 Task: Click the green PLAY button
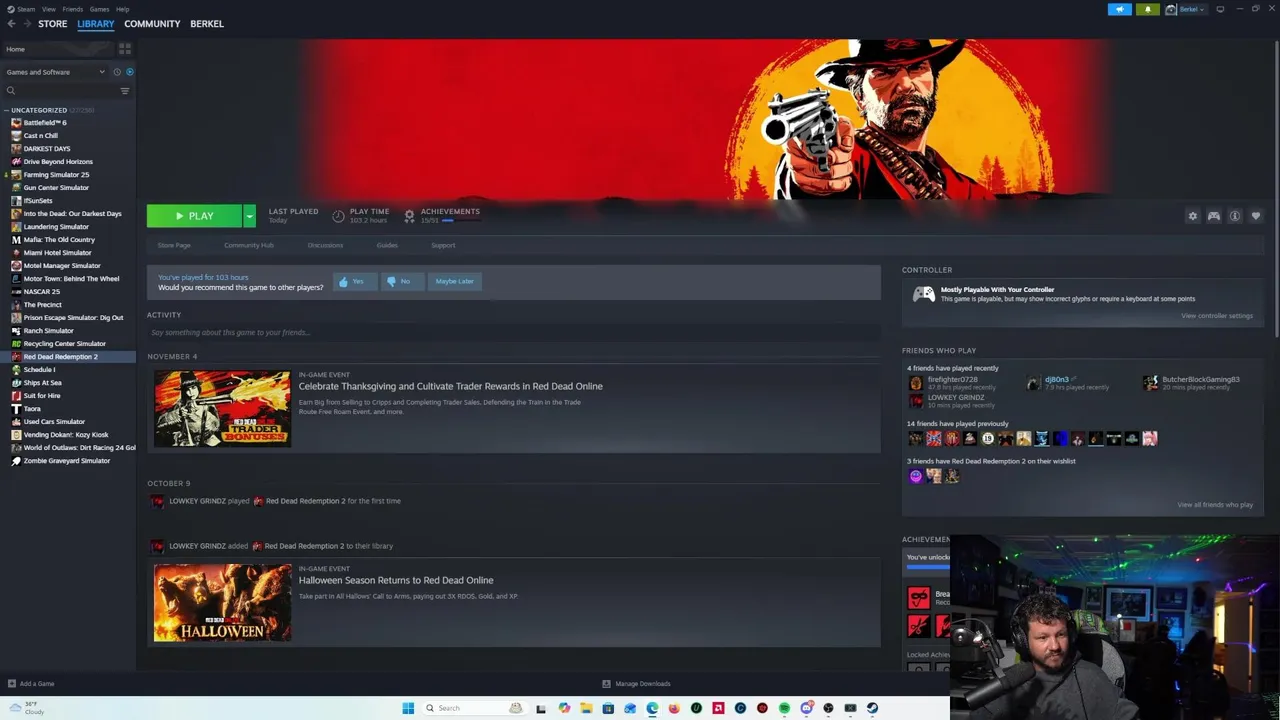[194, 216]
